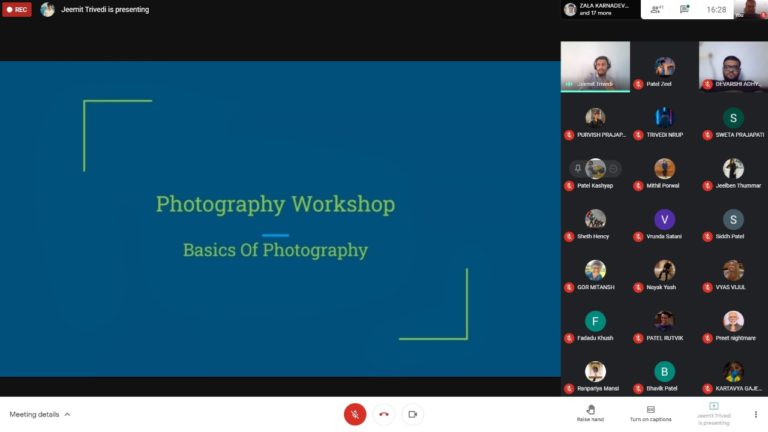Image resolution: width=768 pixels, height=432 pixels.
Task: Click Mithil Porwal avatar
Action: 665,168
